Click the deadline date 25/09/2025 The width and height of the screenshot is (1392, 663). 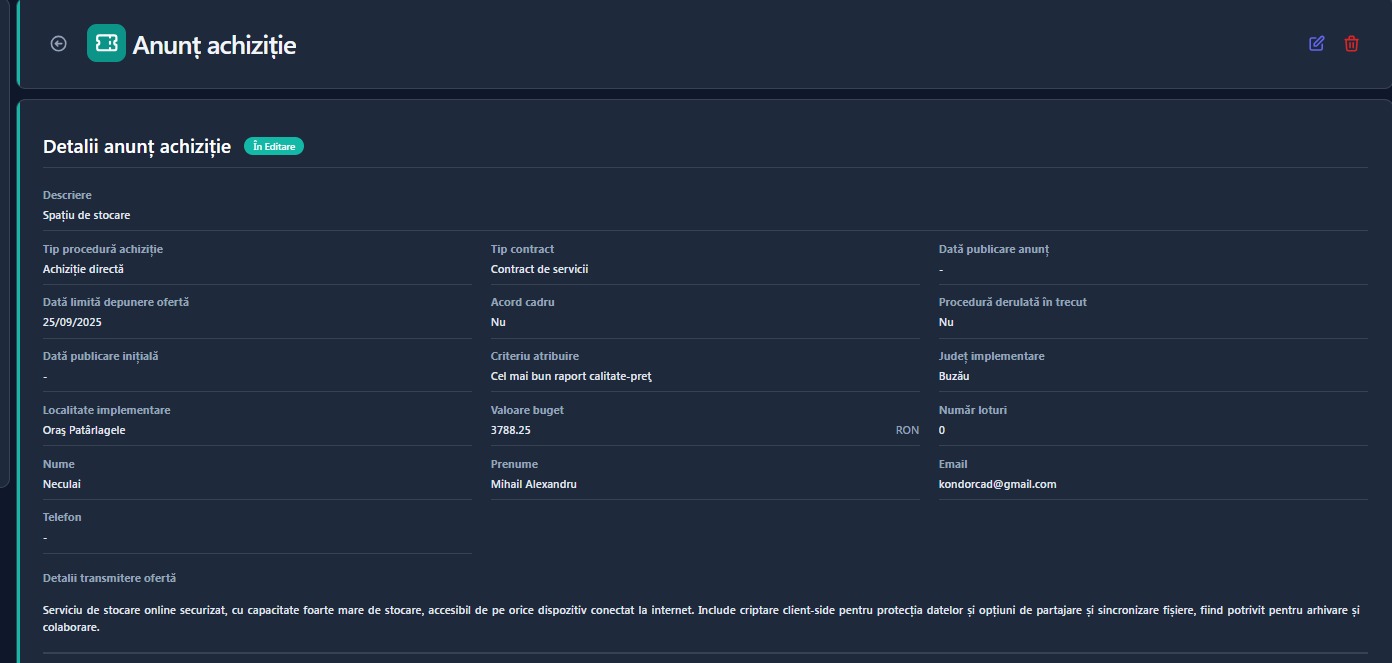[x=72, y=323]
